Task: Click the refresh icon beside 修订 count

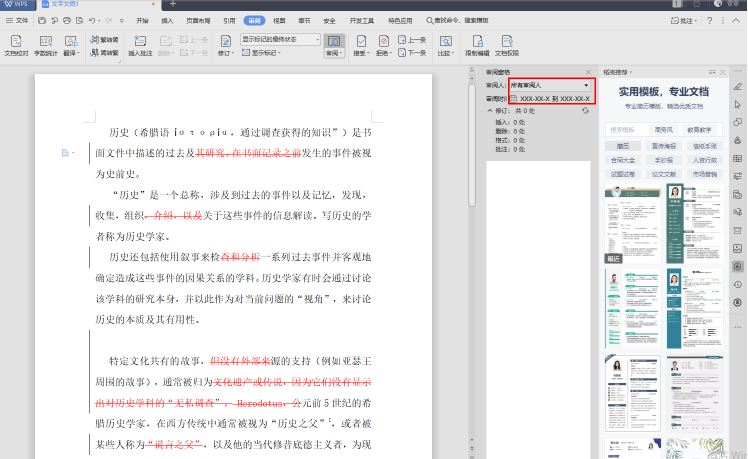Action: (585, 111)
